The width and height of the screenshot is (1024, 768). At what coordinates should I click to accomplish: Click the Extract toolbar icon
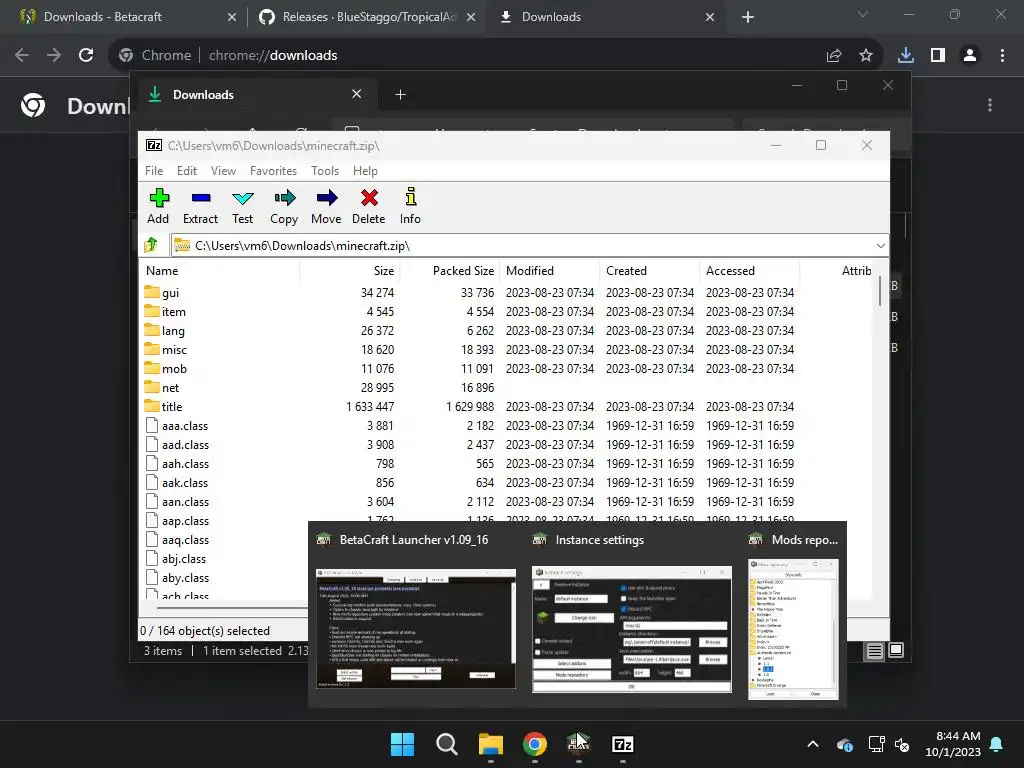(x=200, y=206)
